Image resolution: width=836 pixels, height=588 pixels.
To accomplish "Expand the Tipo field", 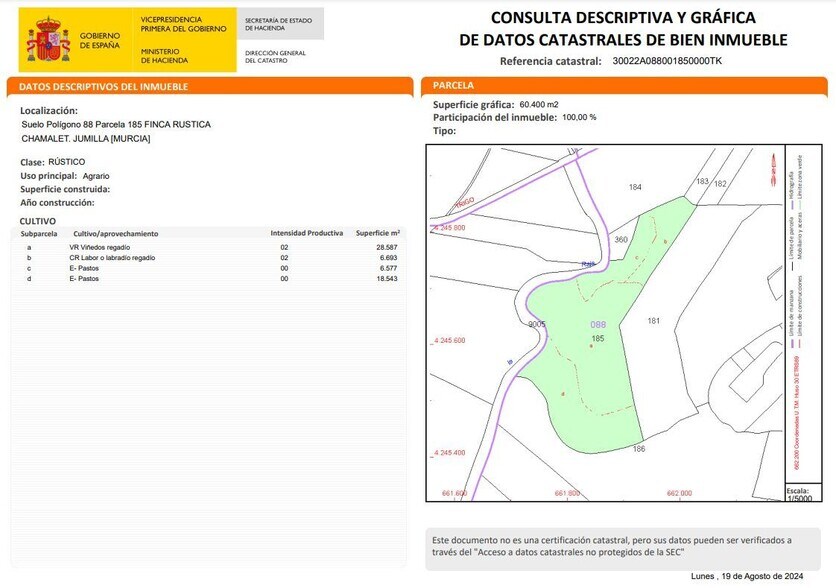I will click(x=442, y=126).
